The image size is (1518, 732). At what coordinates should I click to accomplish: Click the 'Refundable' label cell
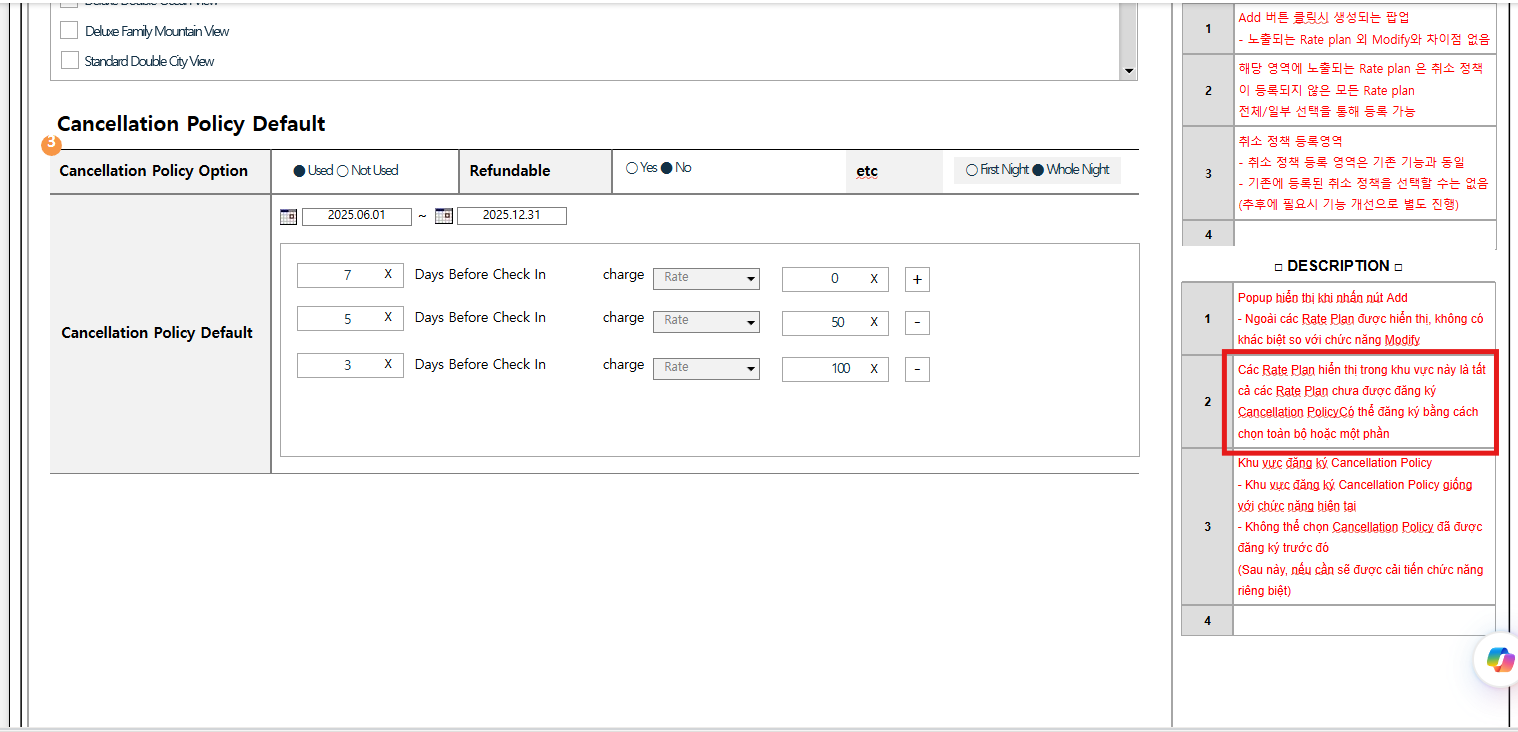535,171
